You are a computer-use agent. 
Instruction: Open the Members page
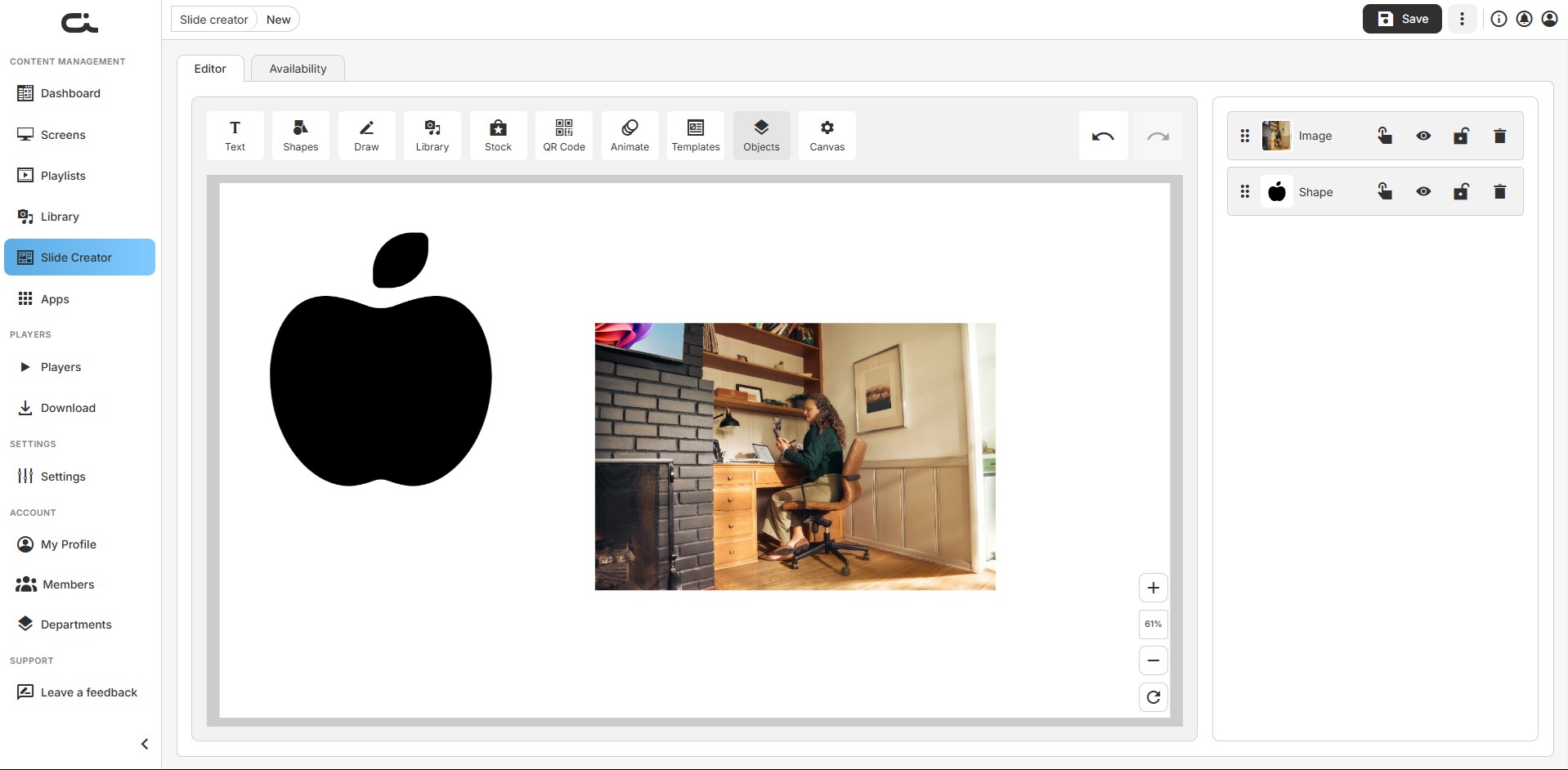pos(79,584)
